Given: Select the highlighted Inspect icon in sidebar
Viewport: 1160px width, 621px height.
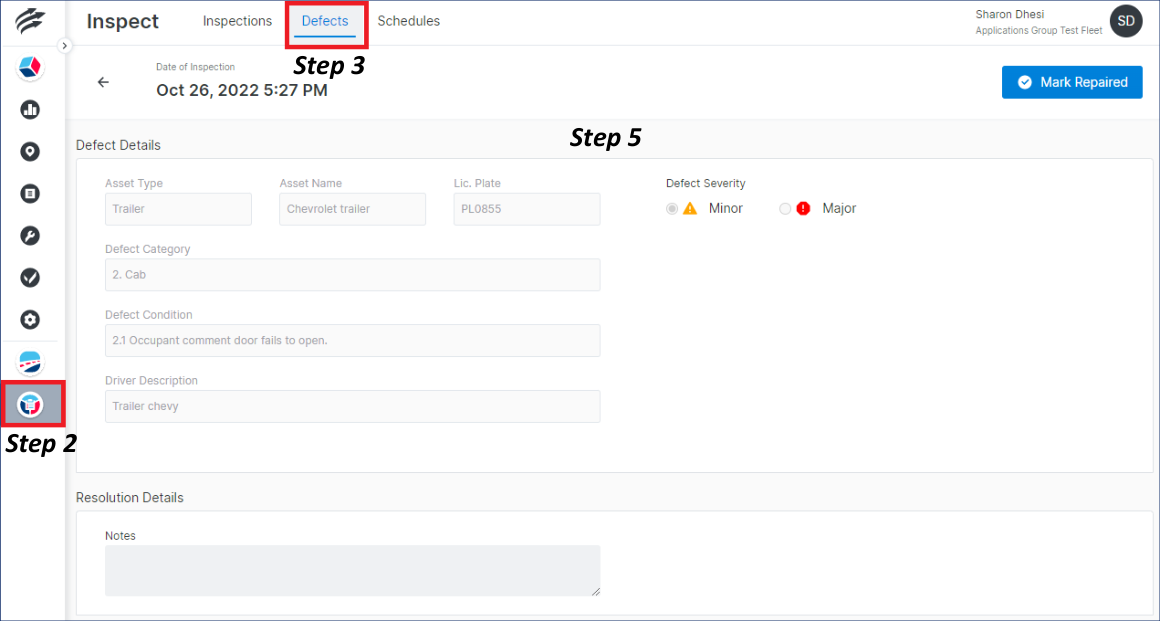Looking at the screenshot, I should tap(29, 404).
